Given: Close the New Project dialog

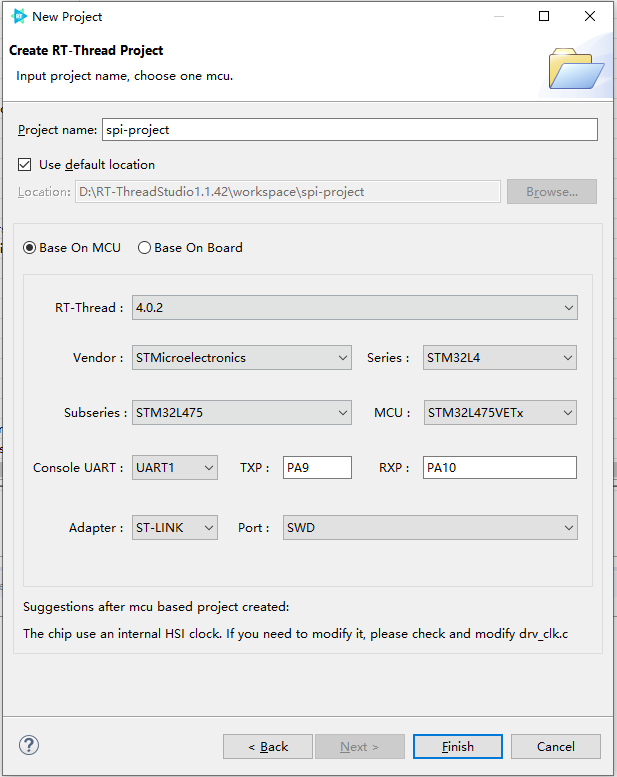Looking at the screenshot, I should 590,16.
